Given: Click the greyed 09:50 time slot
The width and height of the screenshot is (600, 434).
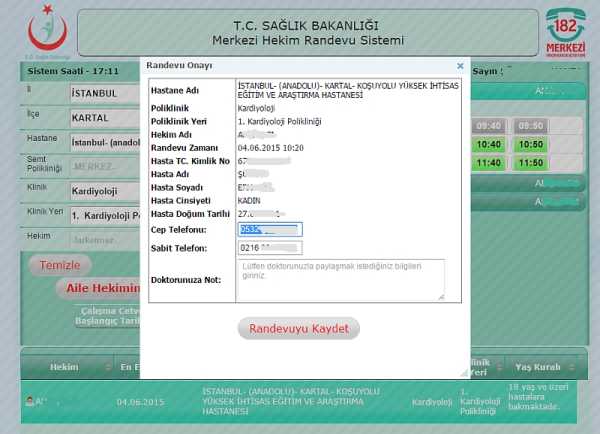Looking at the screenshot, I should coord(531,126).
